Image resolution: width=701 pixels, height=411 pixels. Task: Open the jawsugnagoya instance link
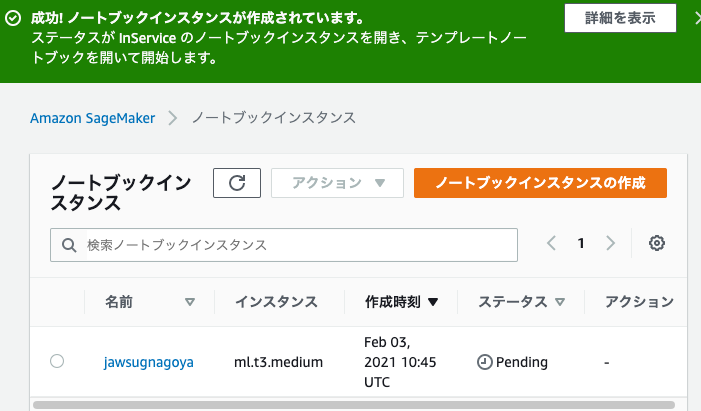click(148, 362)
